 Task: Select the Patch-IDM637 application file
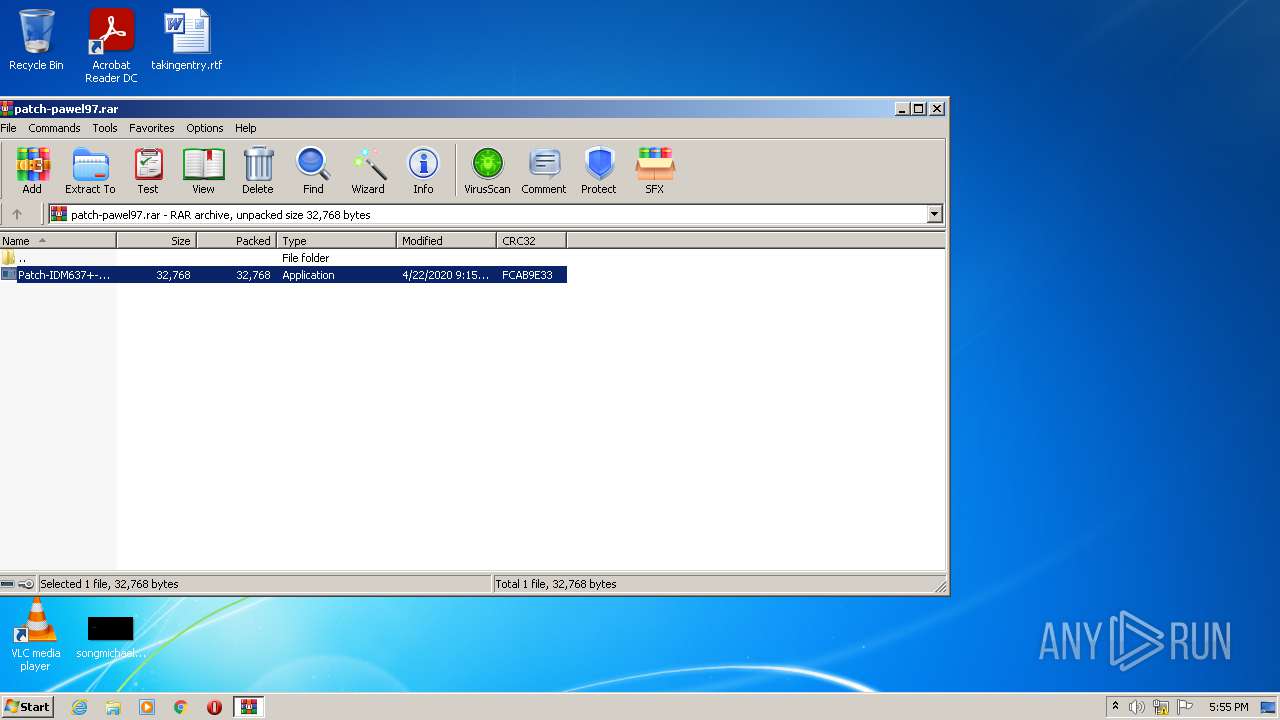click(283, 275)
